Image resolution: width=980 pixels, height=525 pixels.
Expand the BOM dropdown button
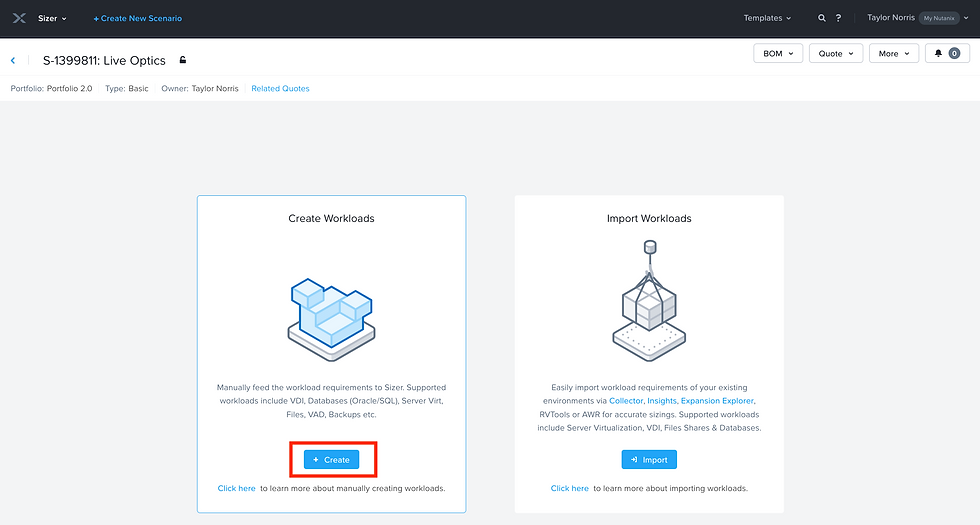[x=778, y=53]
